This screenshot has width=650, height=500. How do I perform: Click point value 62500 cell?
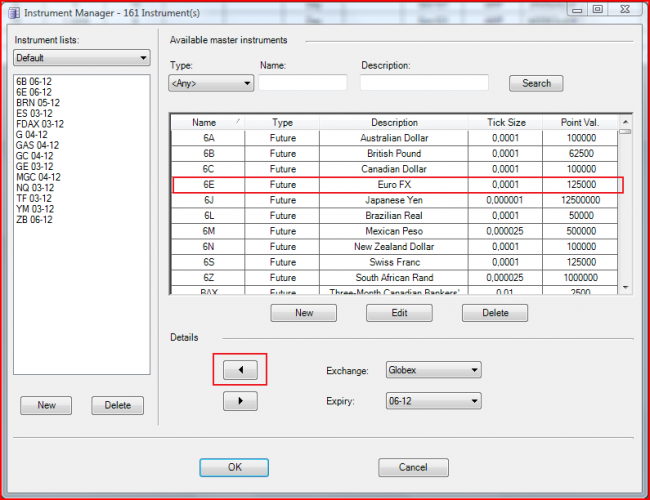(580, 153)
